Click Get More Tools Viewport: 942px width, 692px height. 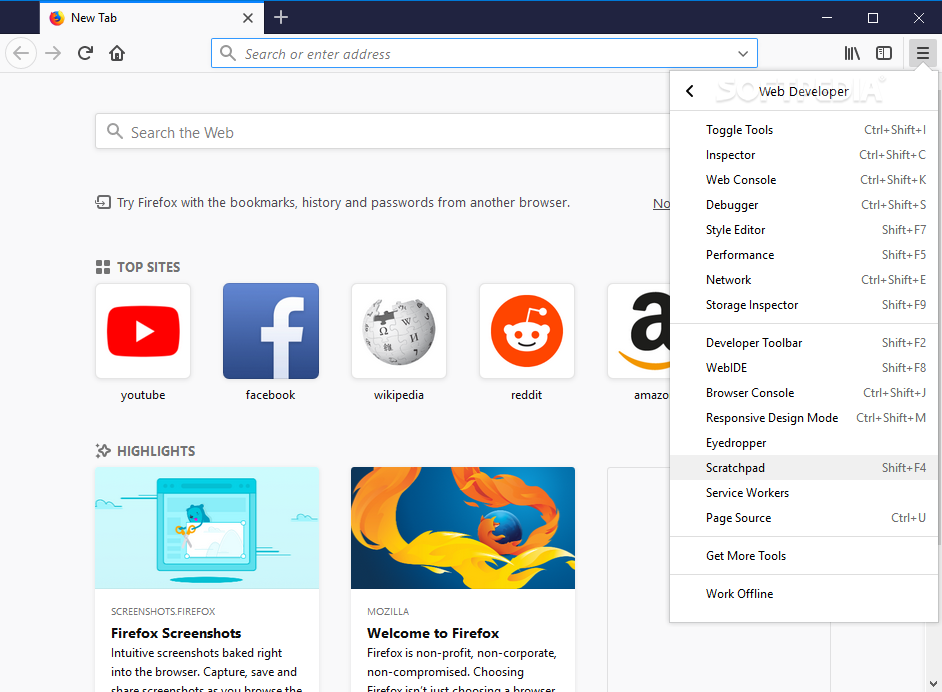pos(746,556)
